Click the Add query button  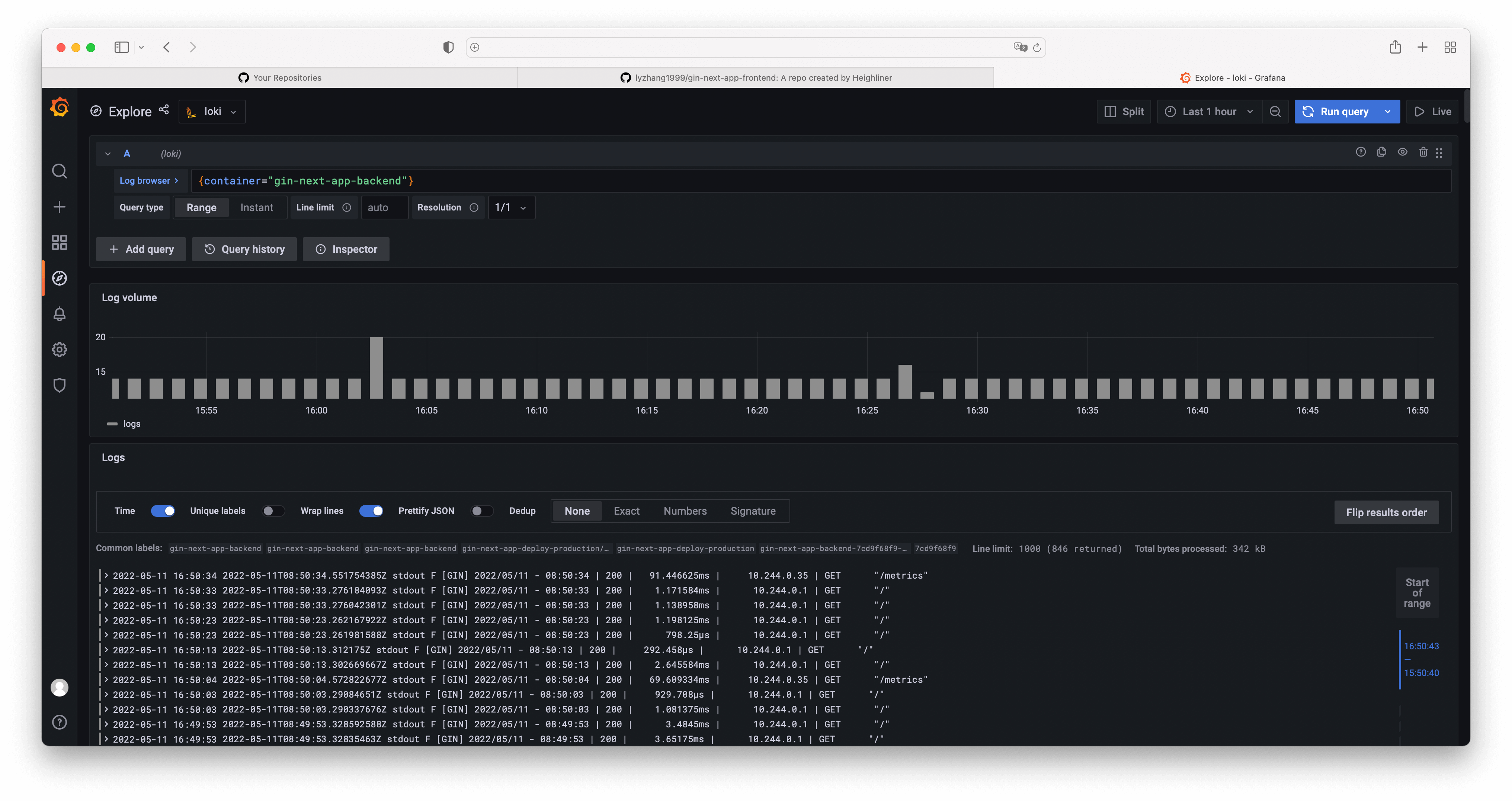pyautogui.click(x=141, y=249)
